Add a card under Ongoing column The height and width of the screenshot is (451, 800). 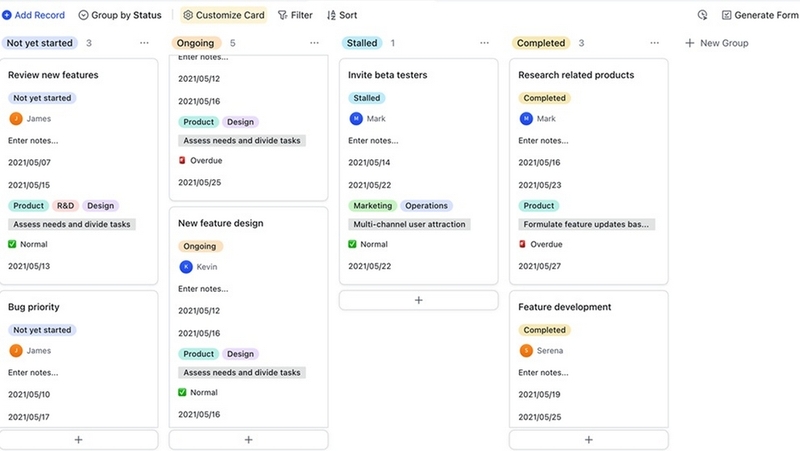(x=248, y=440)
